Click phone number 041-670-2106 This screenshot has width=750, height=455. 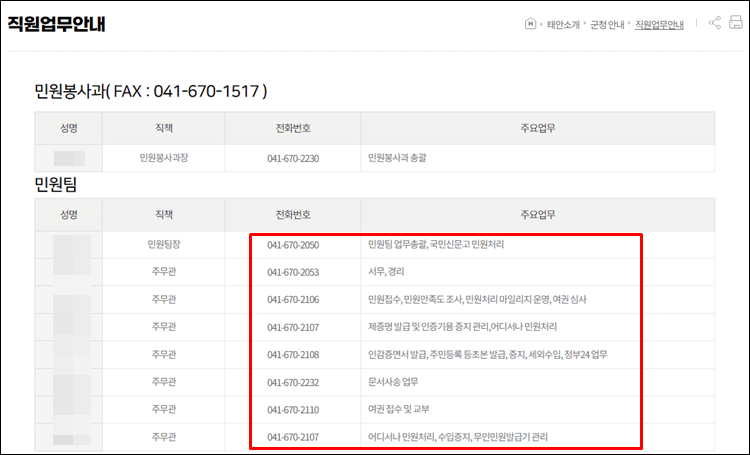coord(293,300)
